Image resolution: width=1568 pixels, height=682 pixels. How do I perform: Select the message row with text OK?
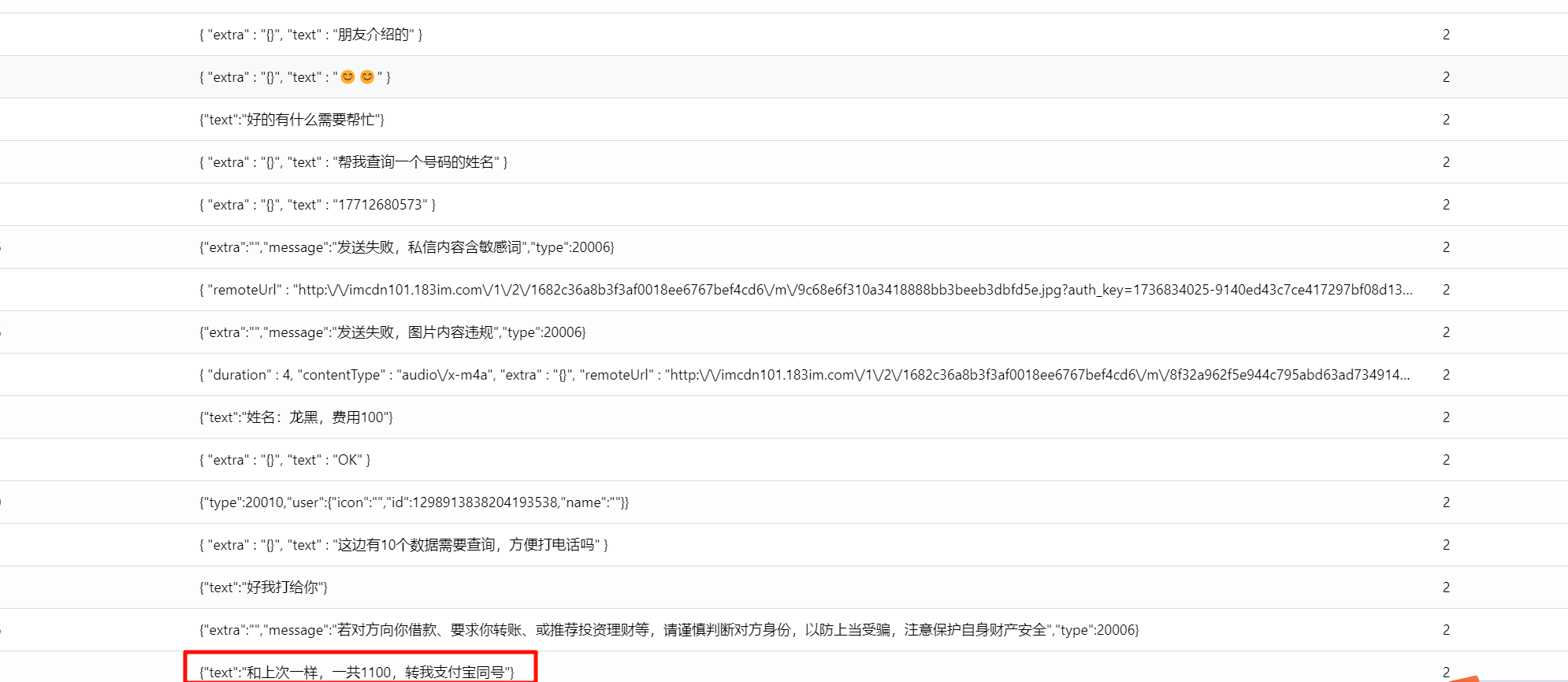click(x=284, y=460)
